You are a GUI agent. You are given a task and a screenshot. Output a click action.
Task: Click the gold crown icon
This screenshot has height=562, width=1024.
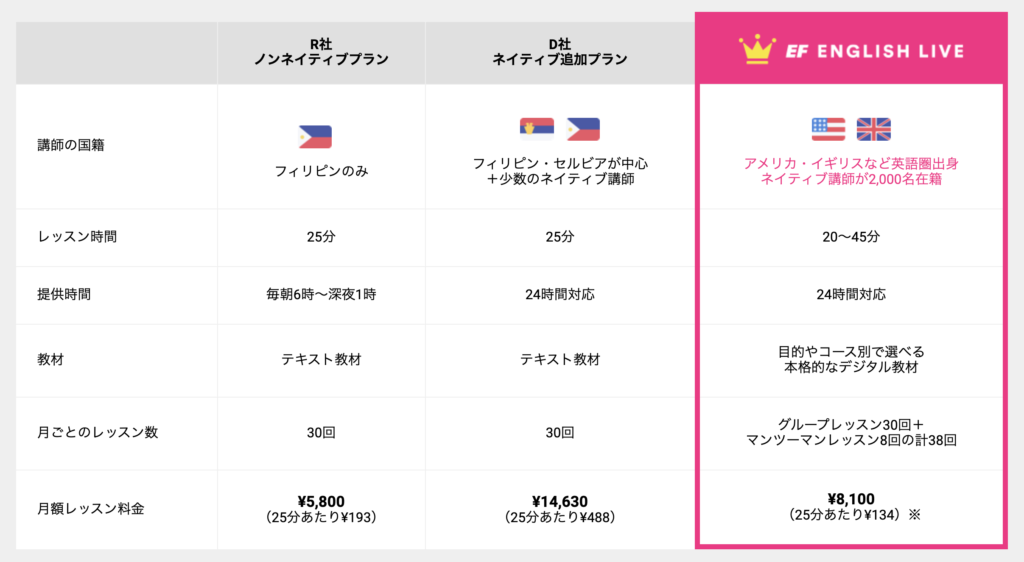(758, 50)
